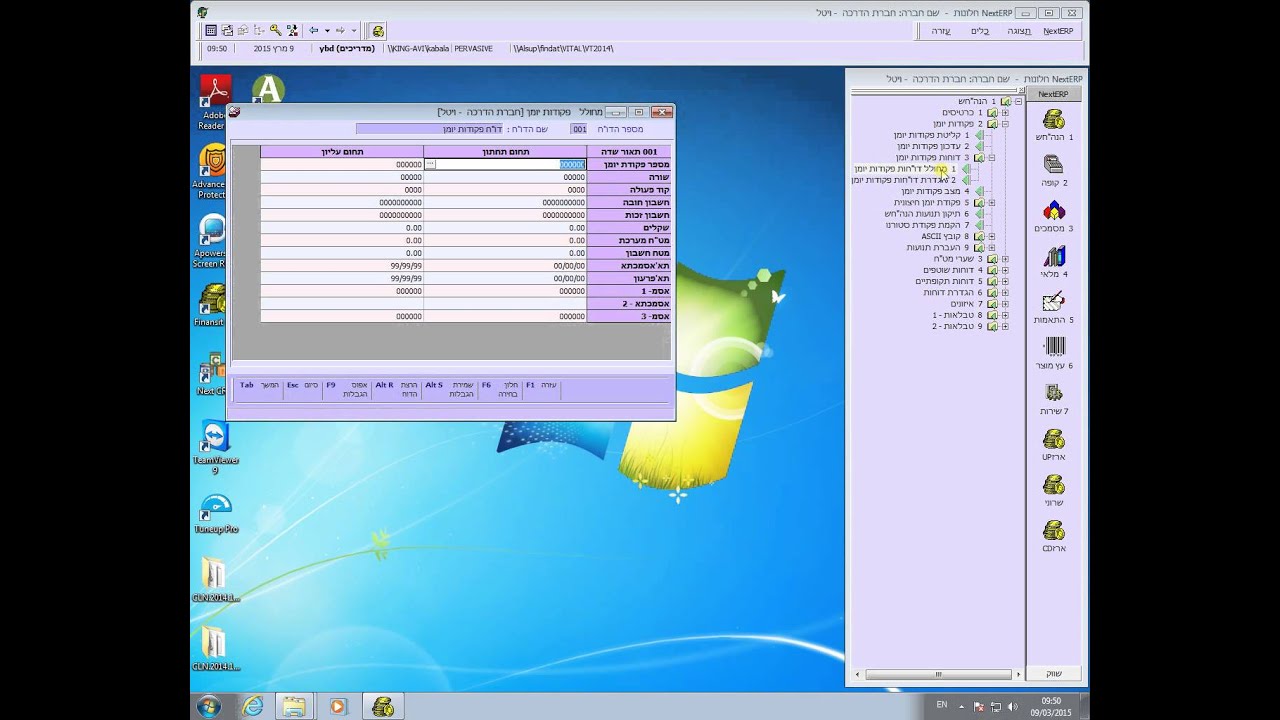
Task: Click the F6 חלון בחירה button
Action: [x=500, y=389]
